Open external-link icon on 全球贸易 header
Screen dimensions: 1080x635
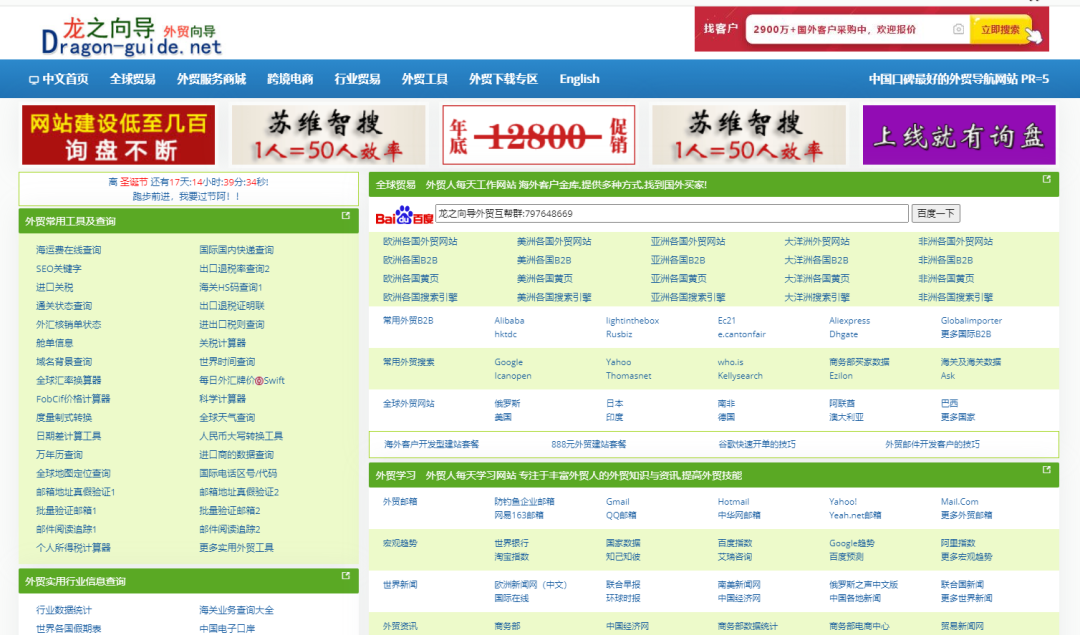pyautogui.click(x=1047, y=180)
